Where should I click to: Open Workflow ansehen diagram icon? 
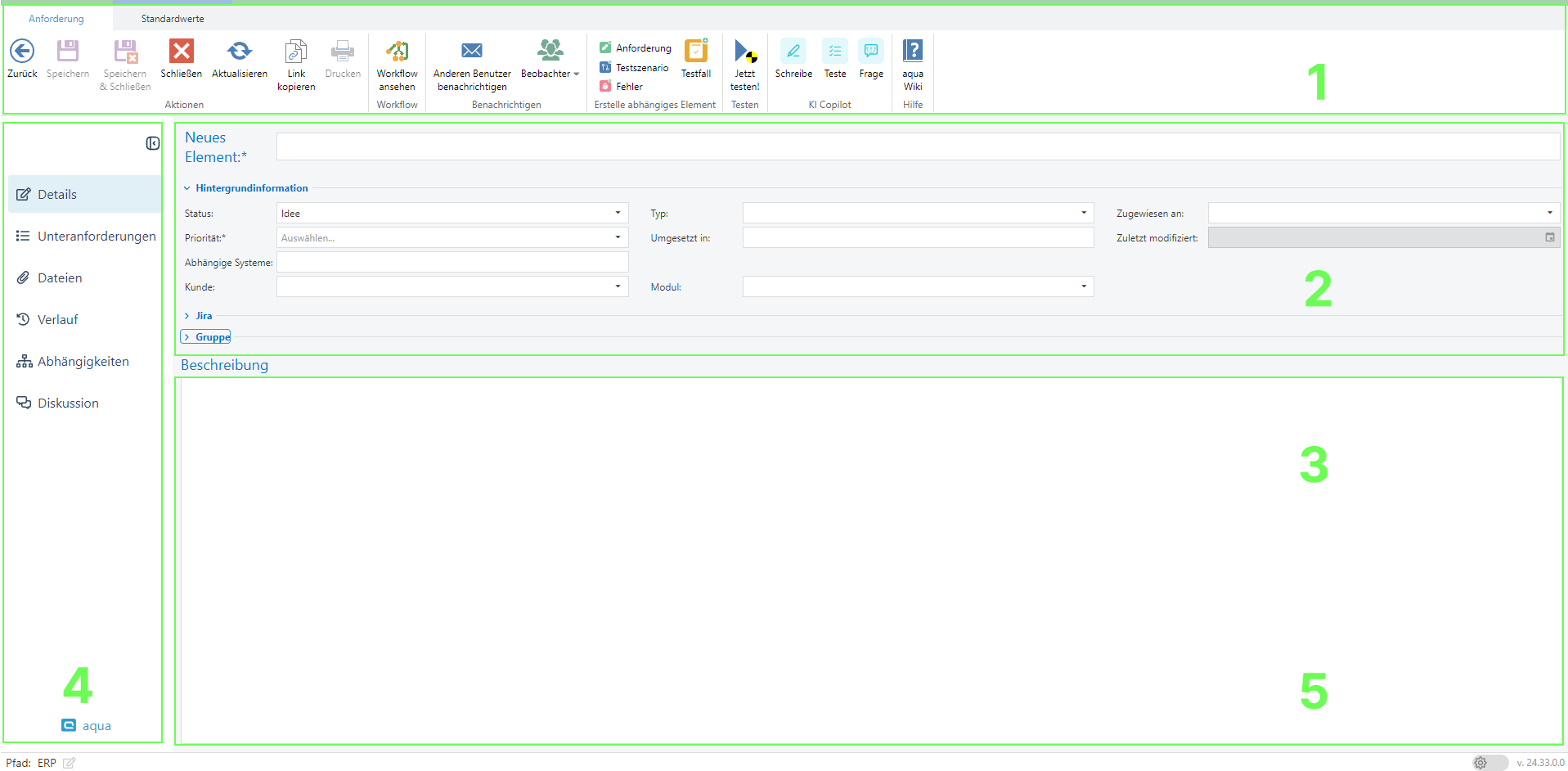[x=397, y=52]
